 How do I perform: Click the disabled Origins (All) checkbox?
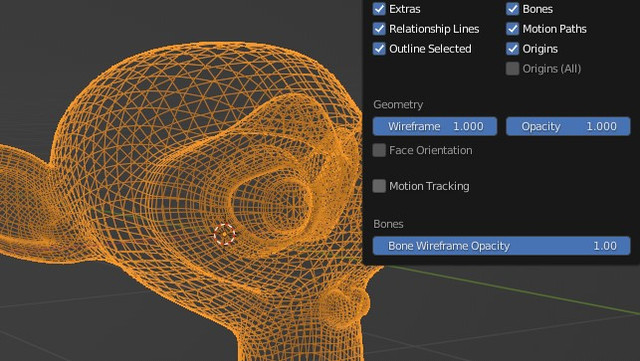(x=513, y=69)
